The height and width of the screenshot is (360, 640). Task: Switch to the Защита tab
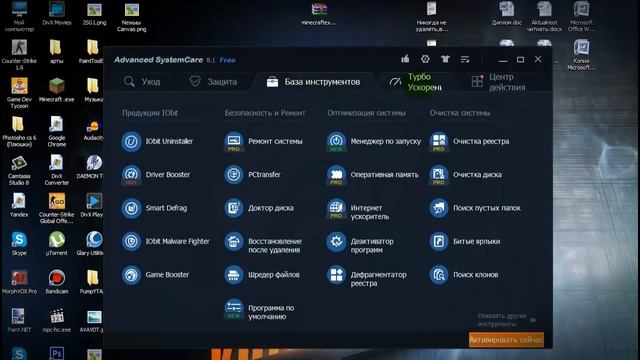213,82
